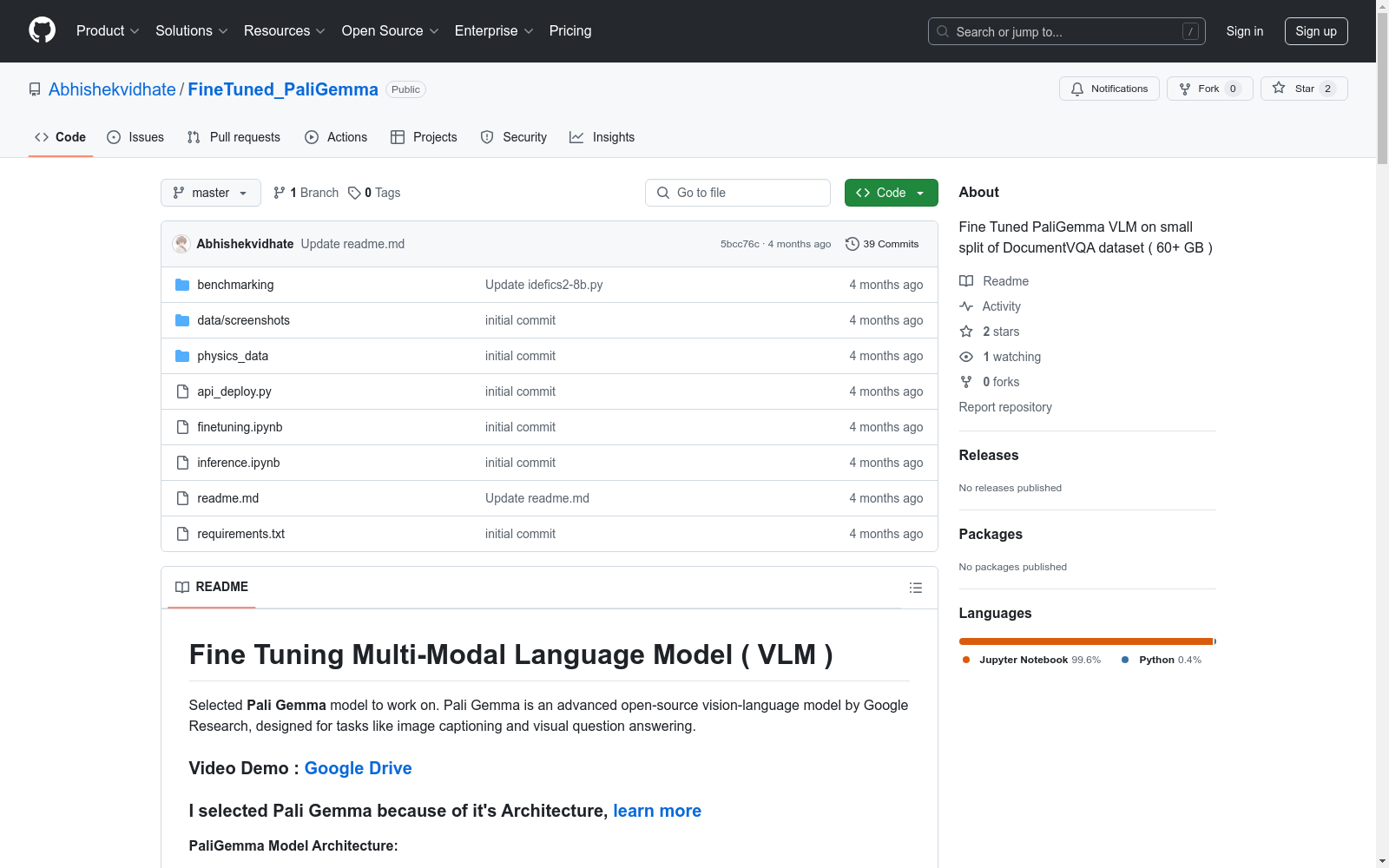Click the watching eye icon
Viewport: 1389px width, 868px height.
[x=966, y=357]
